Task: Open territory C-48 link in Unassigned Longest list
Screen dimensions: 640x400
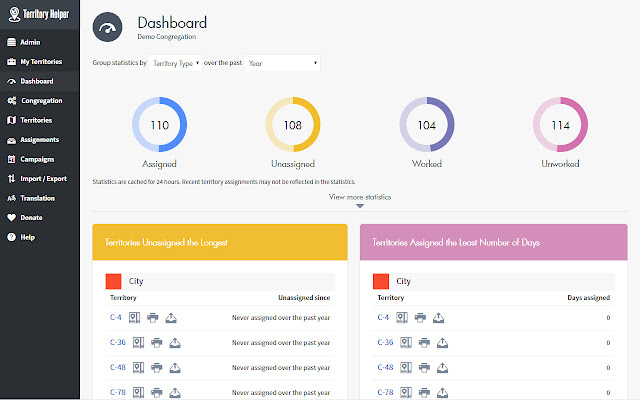Action: pyautogui.click(x=118, y=367)
